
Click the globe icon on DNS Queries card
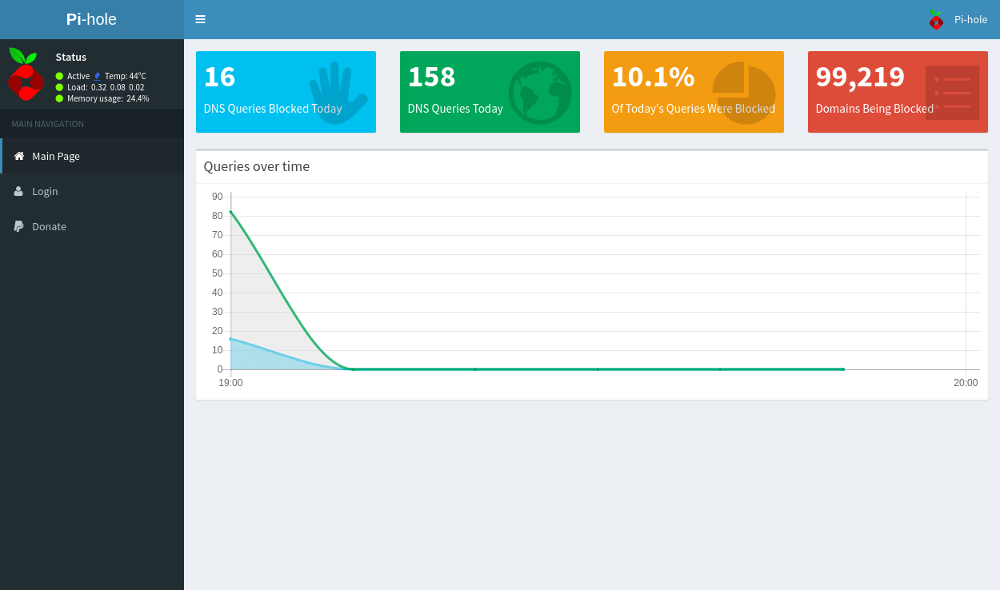click(540, 93)
